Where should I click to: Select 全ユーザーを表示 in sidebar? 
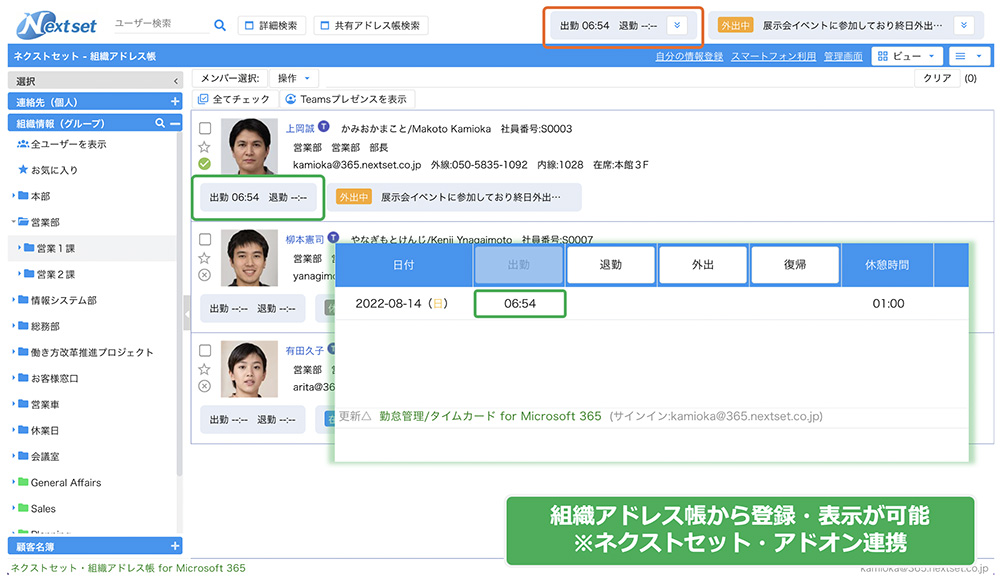[69, 144]
